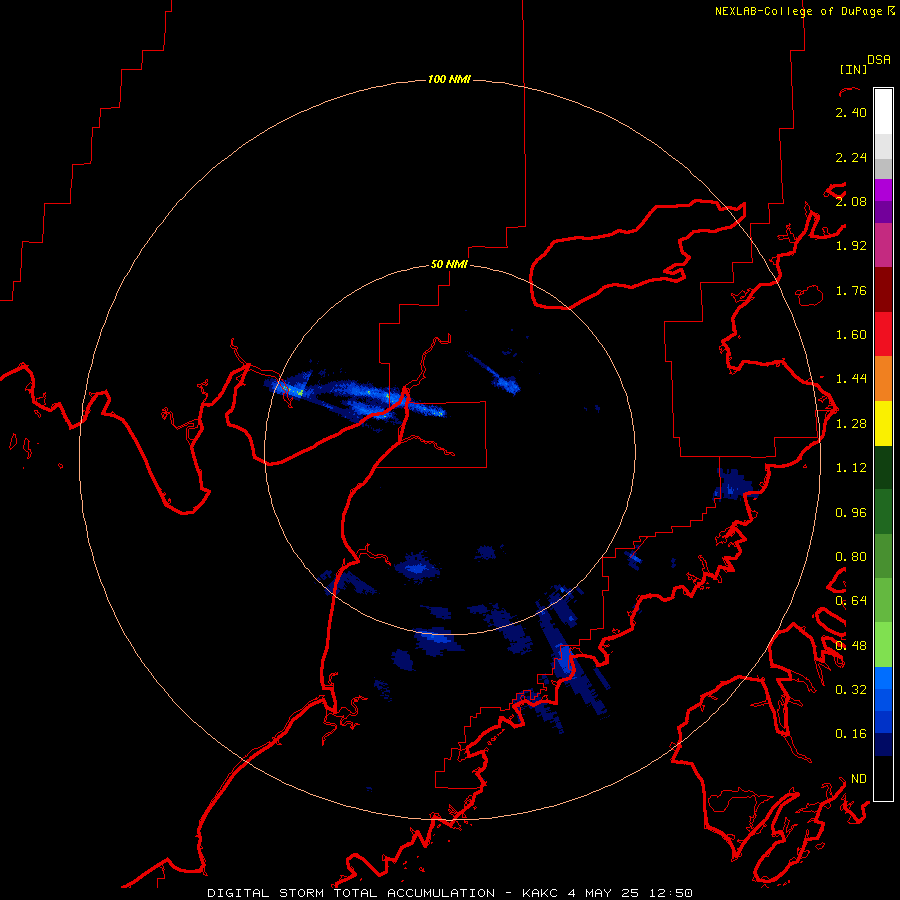Screen dimensions: 900x900
Task: Click the 2.24 legend value
Action: click(851, 157)
